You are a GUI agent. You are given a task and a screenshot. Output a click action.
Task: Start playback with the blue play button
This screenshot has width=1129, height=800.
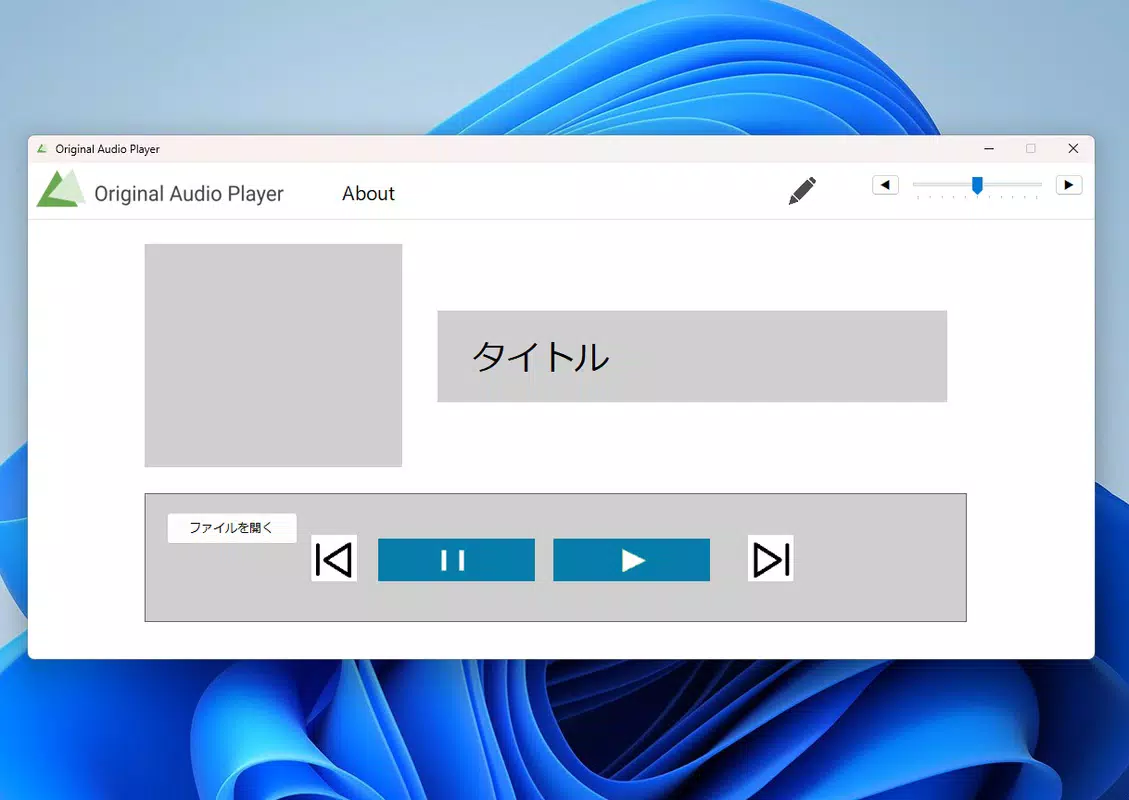point(631,559)
